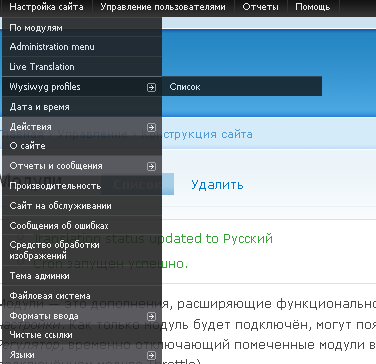
Task: Select Отчеты и сообщения menu entry
Action: [82, 166]
